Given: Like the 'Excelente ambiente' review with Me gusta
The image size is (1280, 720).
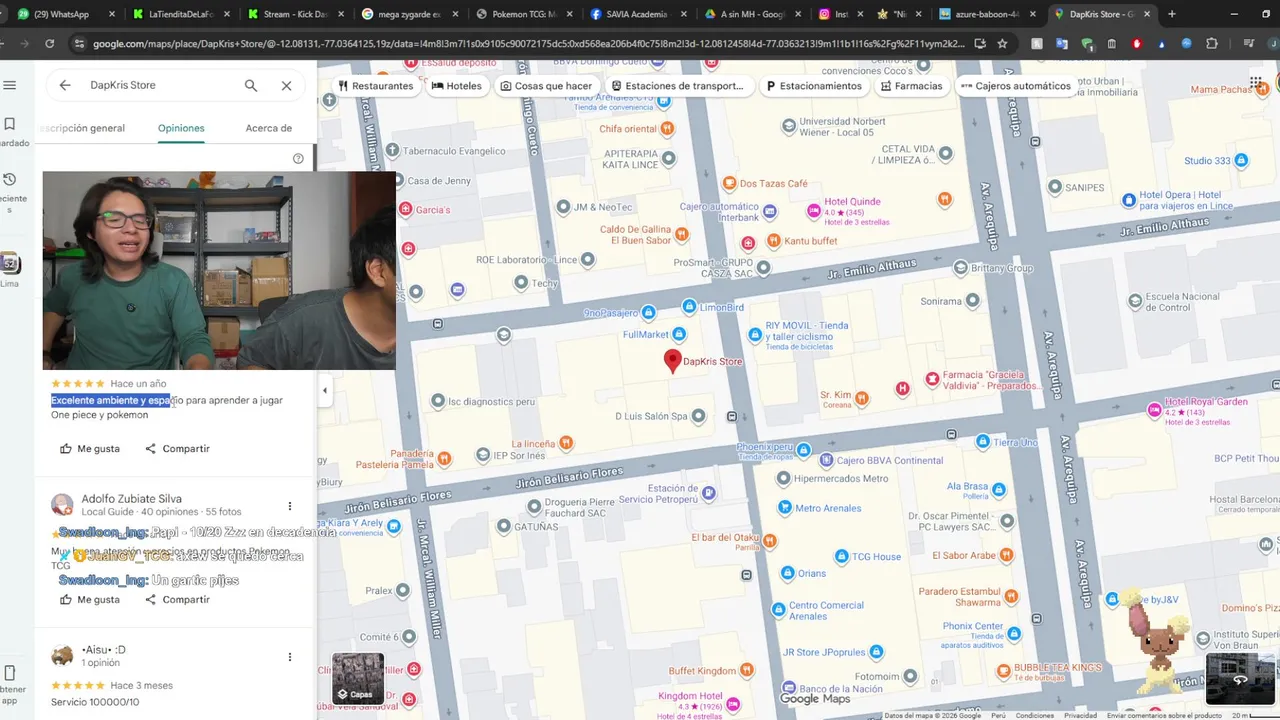Looking at the screenshot, I should click(x=90, y=449).
